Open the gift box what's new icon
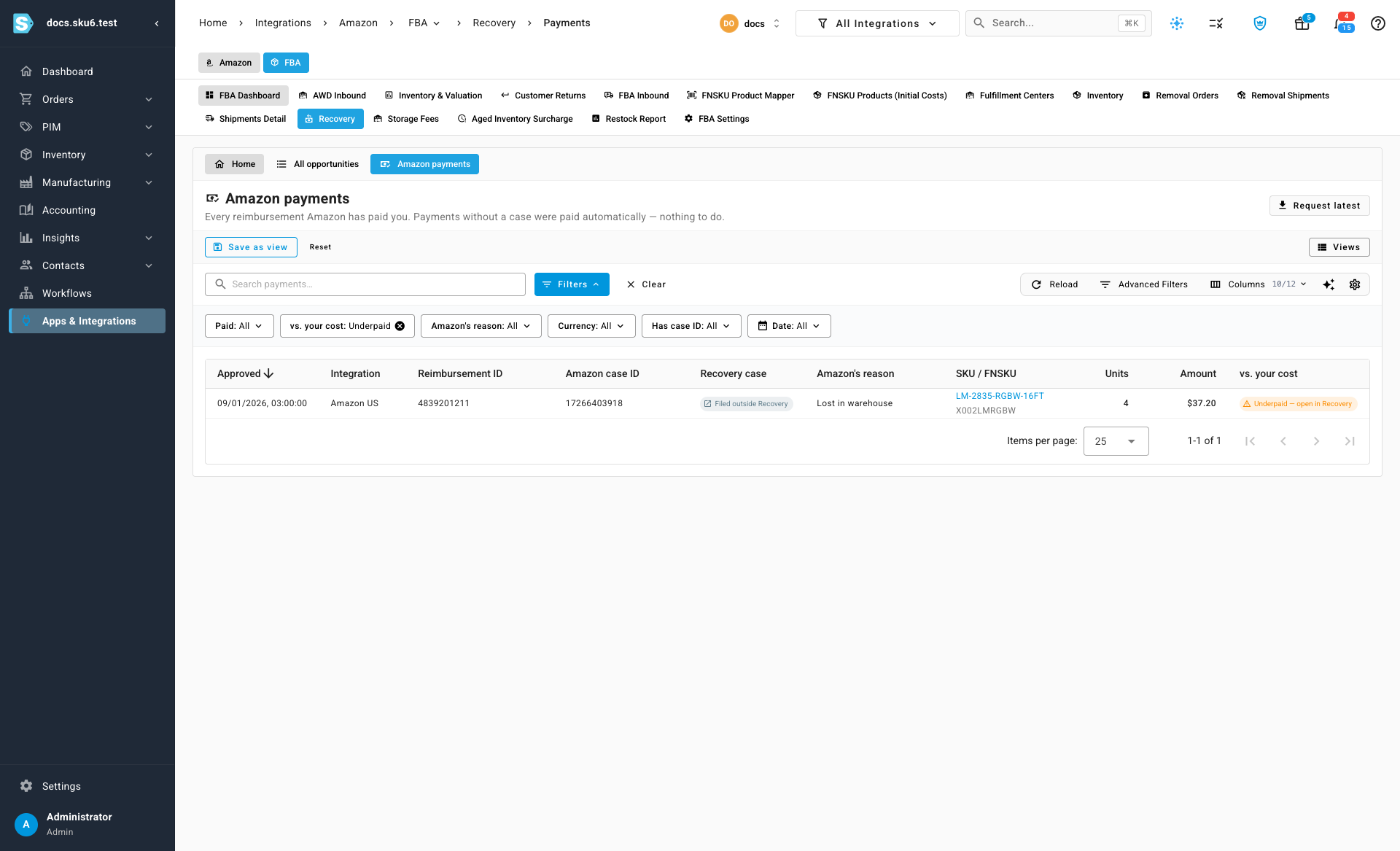Image resolution: width=1400 pixels, height=851 pixels. tap(1302, 23)
